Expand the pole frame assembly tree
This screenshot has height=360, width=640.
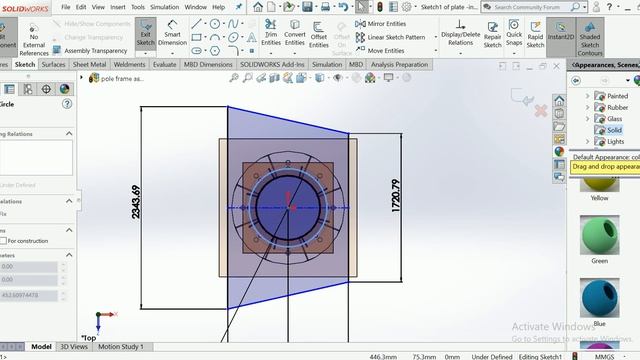tap(81, 78)
